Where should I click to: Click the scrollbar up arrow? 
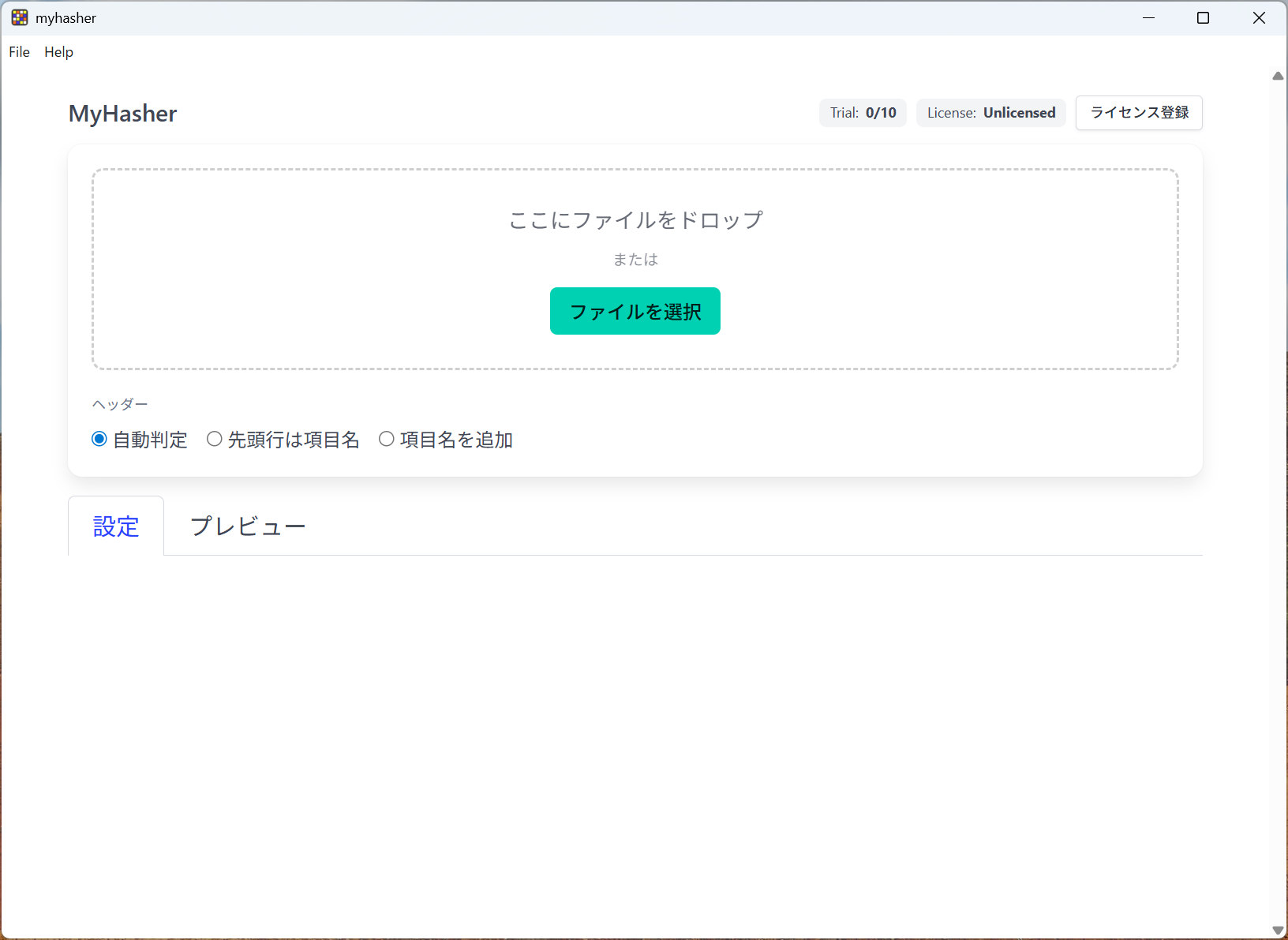tap(1279, 76)
